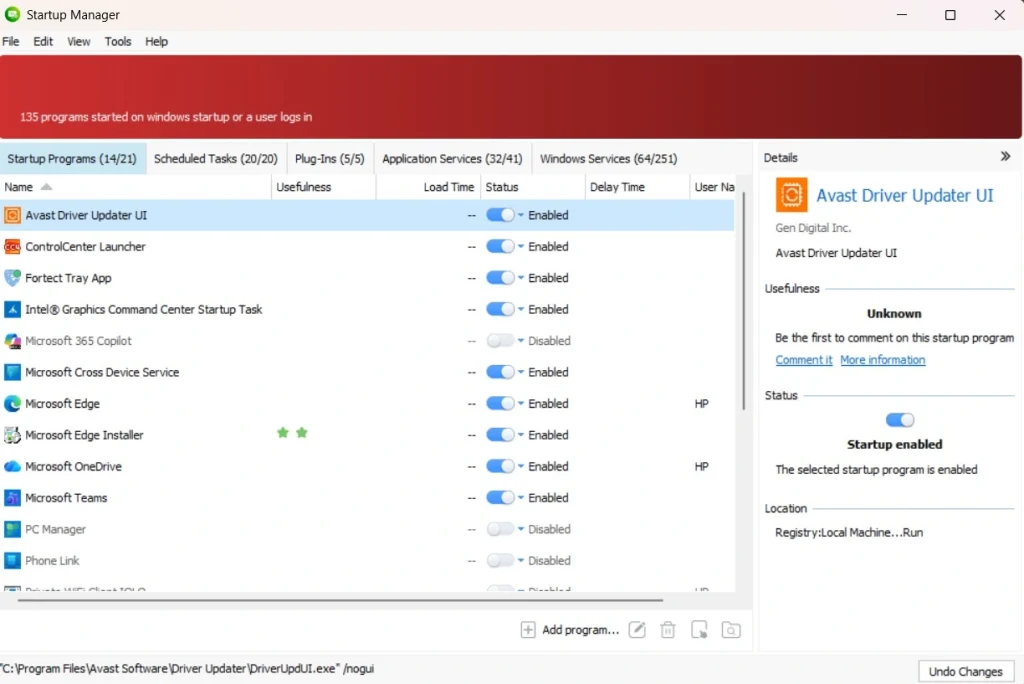The height and width of the screenshot is (684, 1024).
Task: Turn off Intel Graphics Command Center switch
Action: click(500, 309)
